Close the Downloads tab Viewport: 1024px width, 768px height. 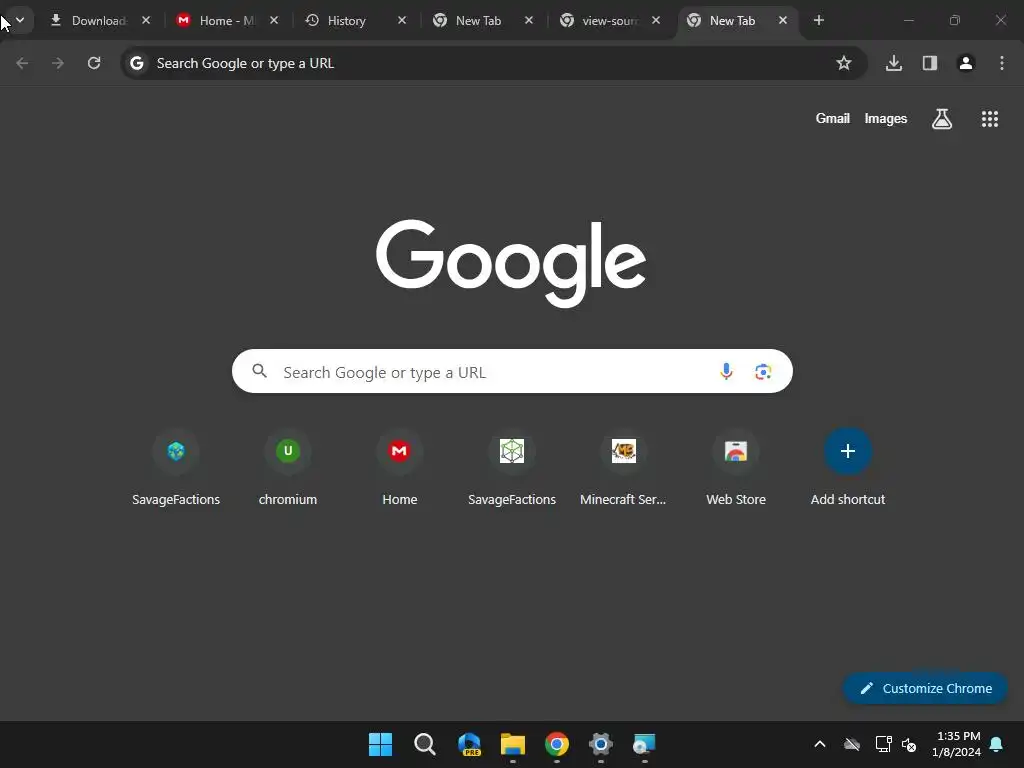(146, 20)
